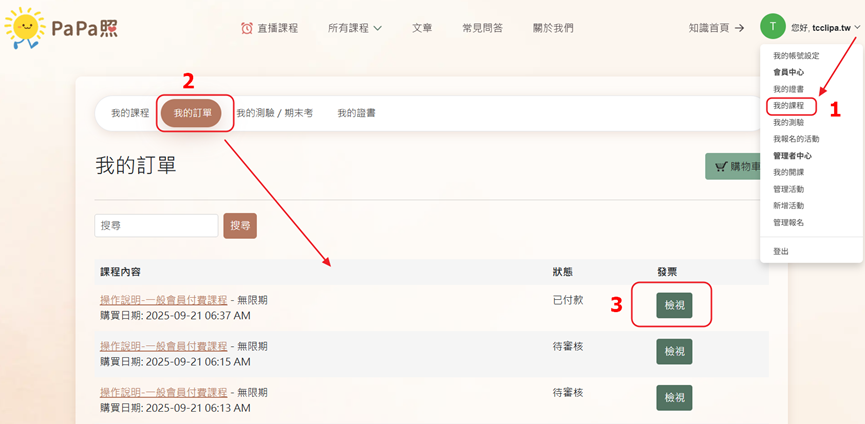Switch to the 我的課程 tab
865x424 pixels.
click(x=130, y=113)
